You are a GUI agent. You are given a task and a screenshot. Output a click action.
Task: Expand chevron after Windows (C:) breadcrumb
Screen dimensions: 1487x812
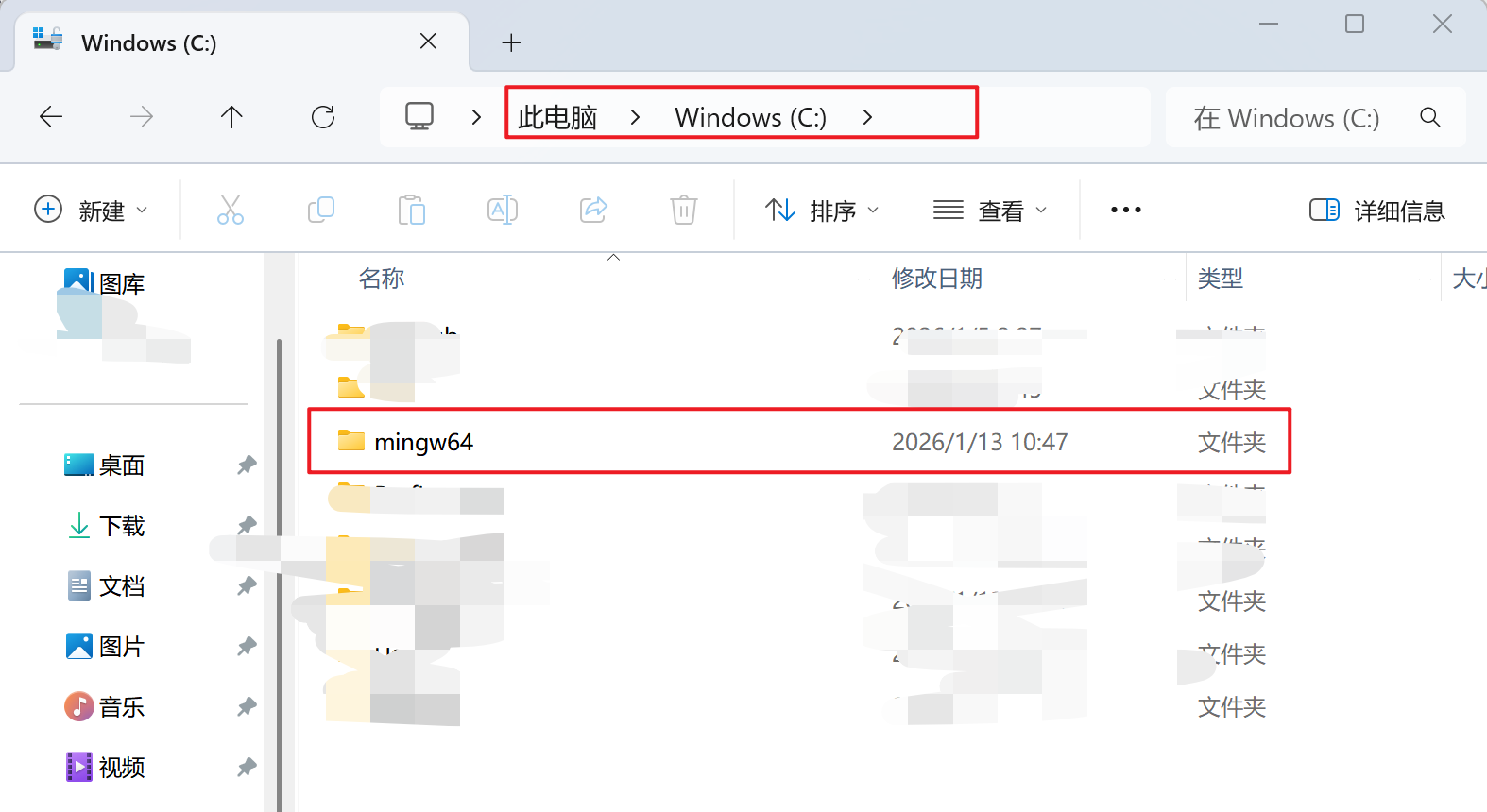coord(867,117)
